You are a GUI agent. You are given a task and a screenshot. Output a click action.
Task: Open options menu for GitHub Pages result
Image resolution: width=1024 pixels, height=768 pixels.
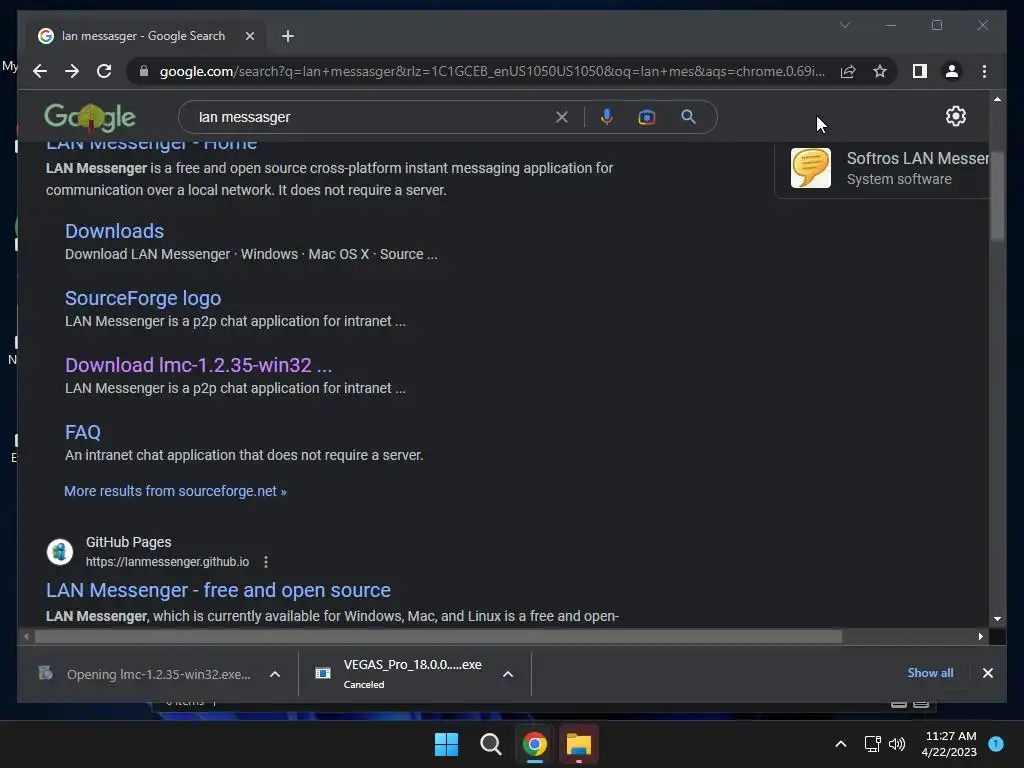265,562
